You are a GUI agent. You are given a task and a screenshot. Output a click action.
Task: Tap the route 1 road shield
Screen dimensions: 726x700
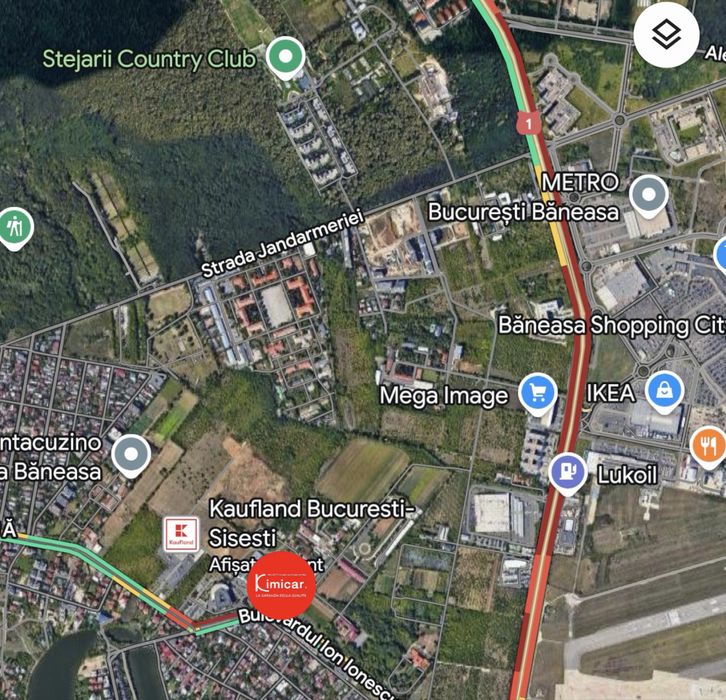529,123
